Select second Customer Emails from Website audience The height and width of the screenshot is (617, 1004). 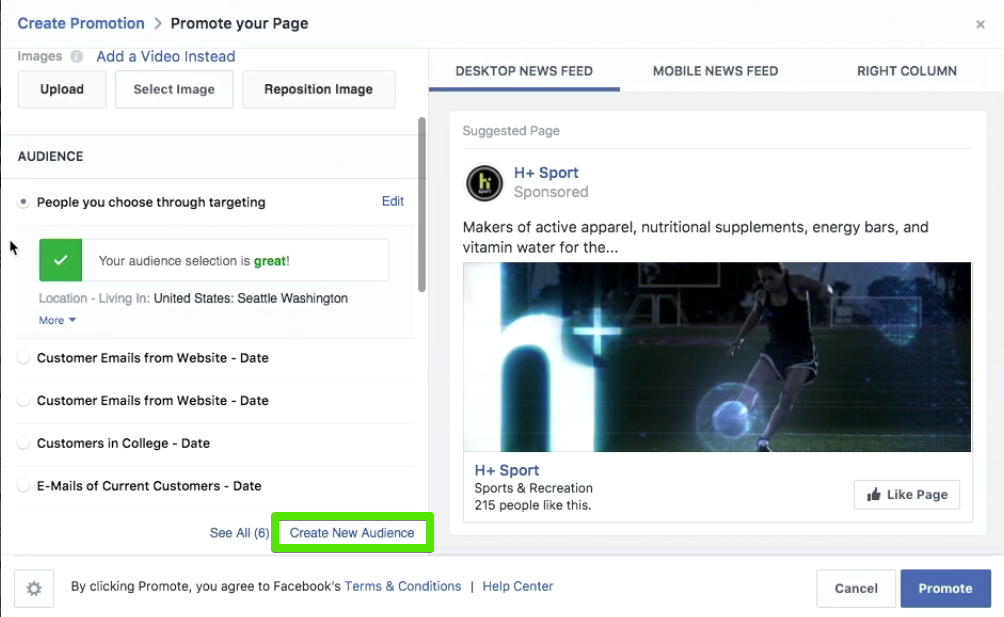[x=23, y=401]
